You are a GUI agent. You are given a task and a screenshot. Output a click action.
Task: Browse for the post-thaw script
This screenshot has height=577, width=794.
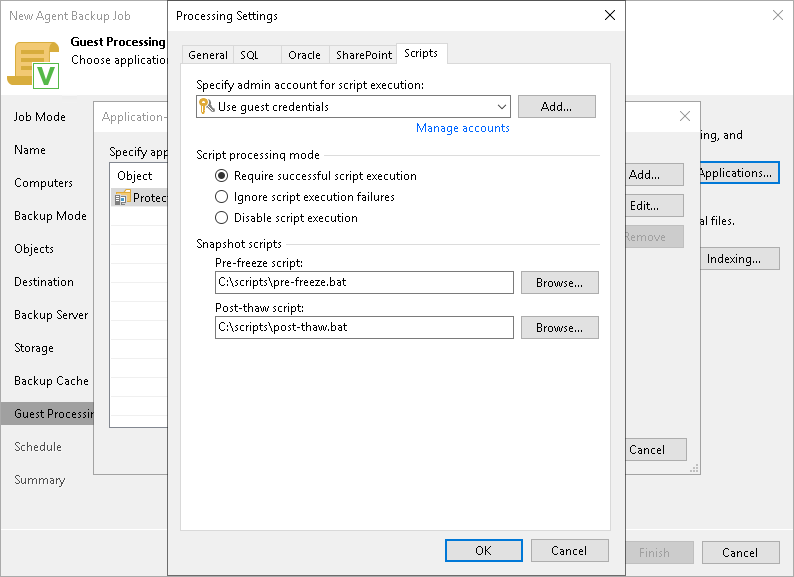point(559,328)
